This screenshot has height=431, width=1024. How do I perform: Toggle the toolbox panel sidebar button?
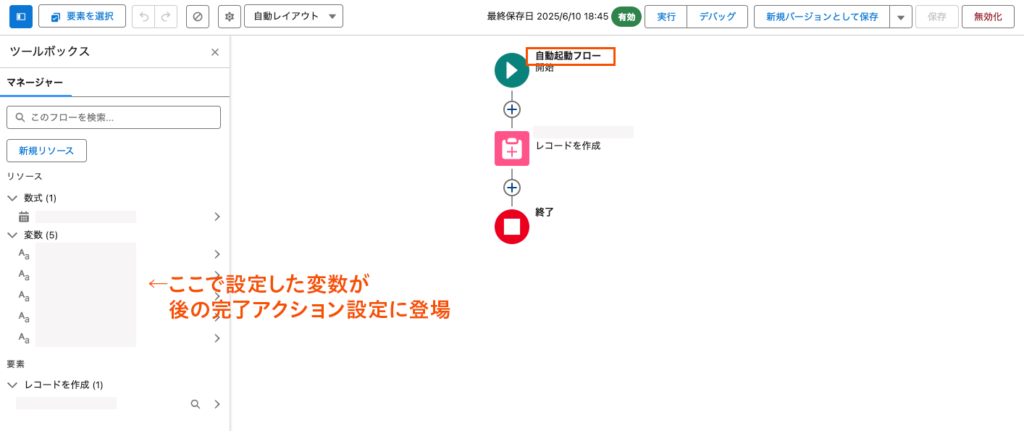[20, 16]
